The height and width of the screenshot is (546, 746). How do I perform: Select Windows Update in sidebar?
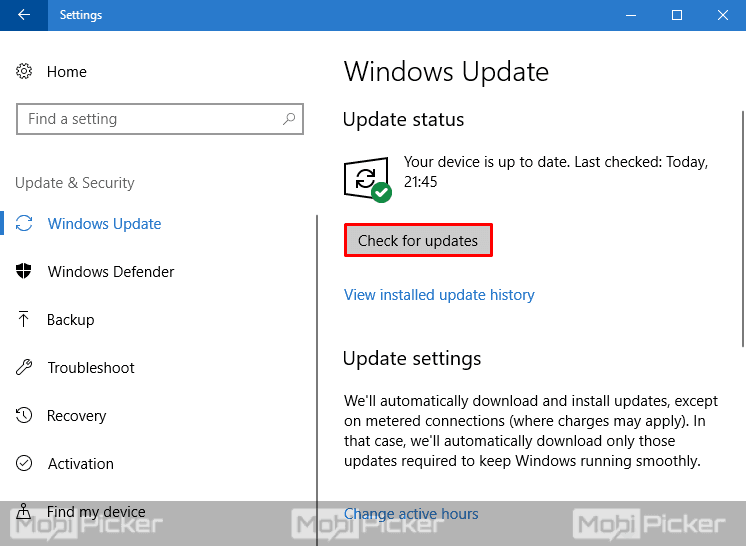click(104, 224)
